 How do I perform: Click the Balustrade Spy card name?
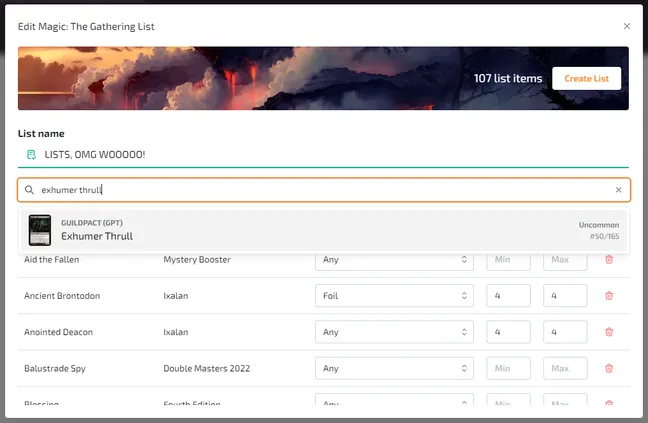coord(55,368)
